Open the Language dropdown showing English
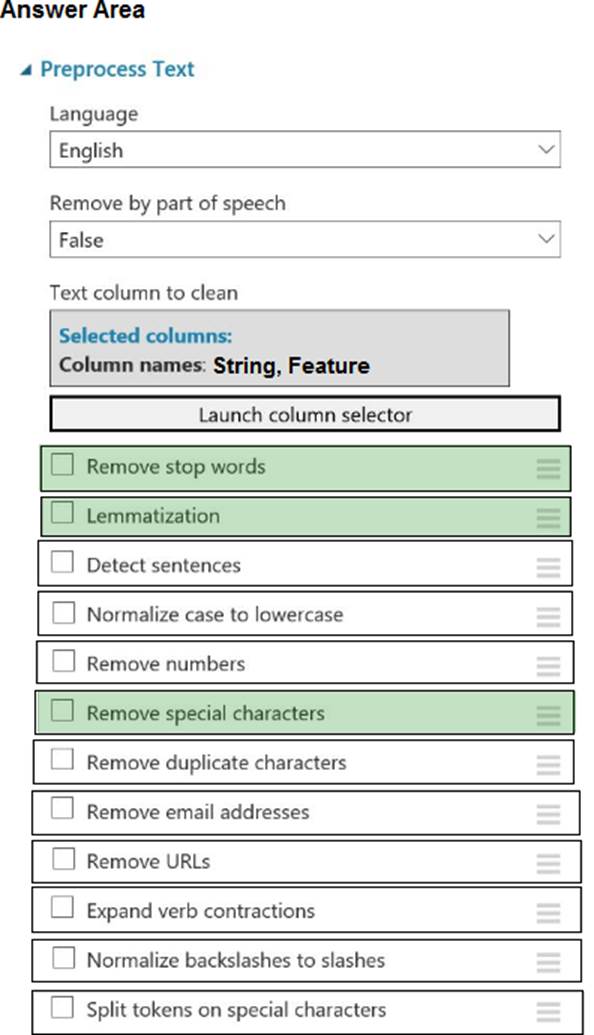The height and width of the screenshot is (1035, 594). (x=305, y=150)
